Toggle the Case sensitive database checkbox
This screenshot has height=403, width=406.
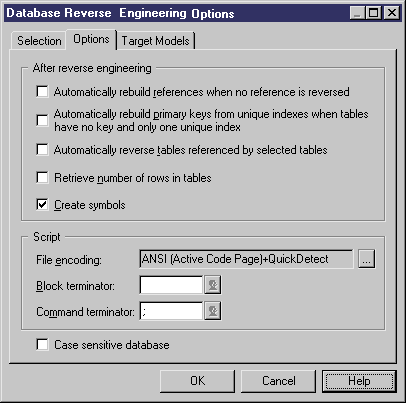coord(42,344)
